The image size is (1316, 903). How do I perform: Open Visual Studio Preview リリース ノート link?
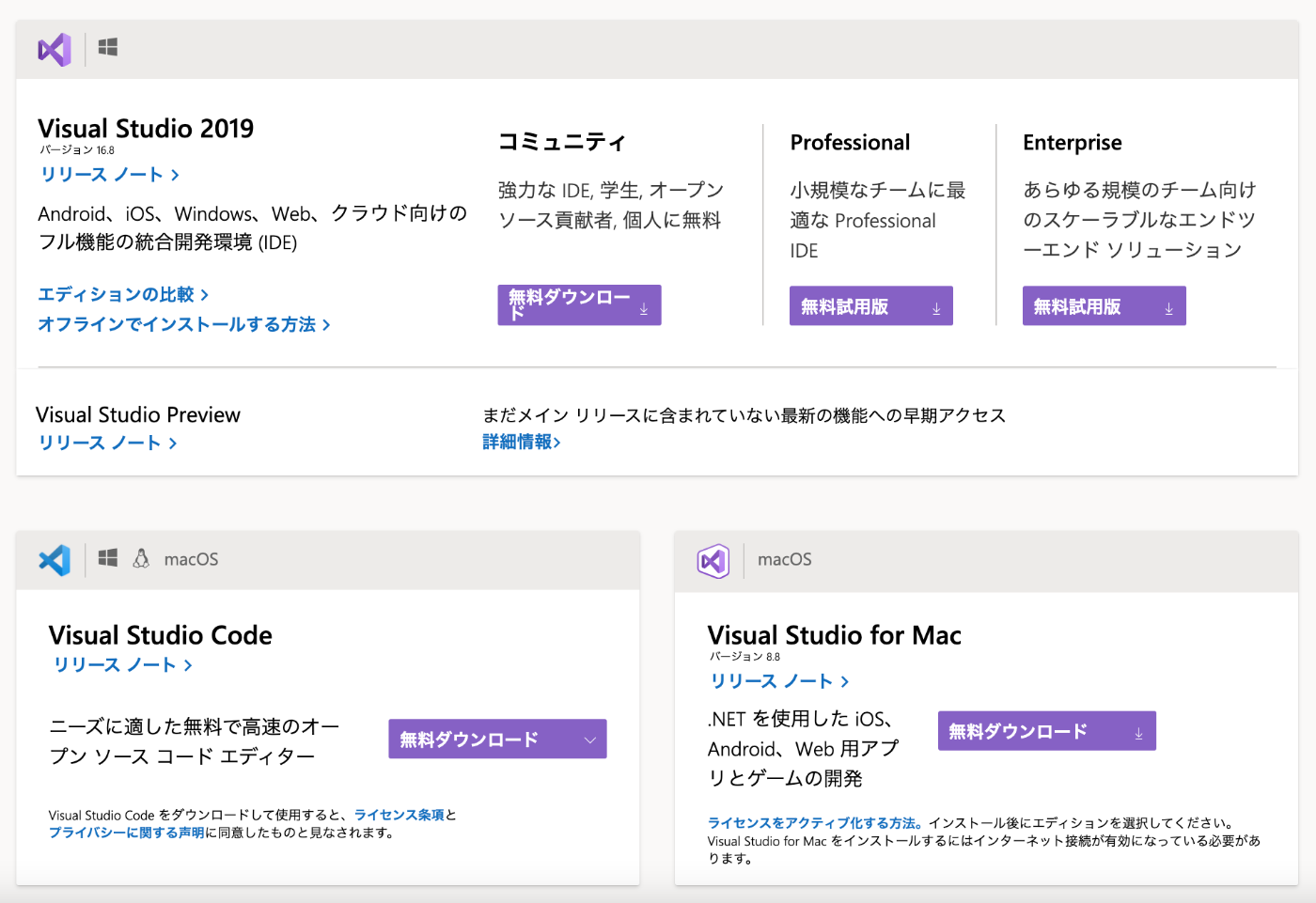(x=107, y=443)
